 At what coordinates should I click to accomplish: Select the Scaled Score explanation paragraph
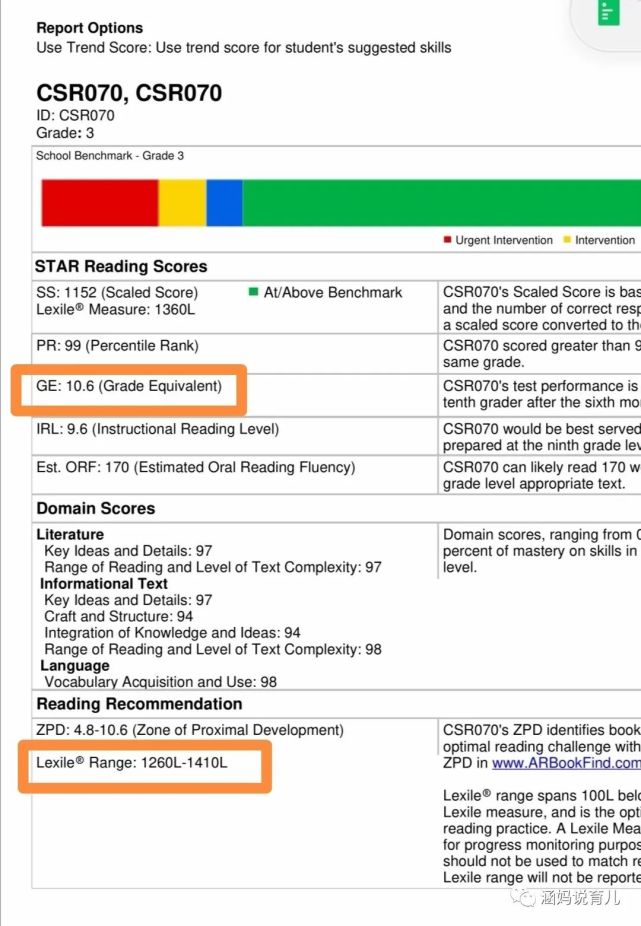tap(542, 308)
